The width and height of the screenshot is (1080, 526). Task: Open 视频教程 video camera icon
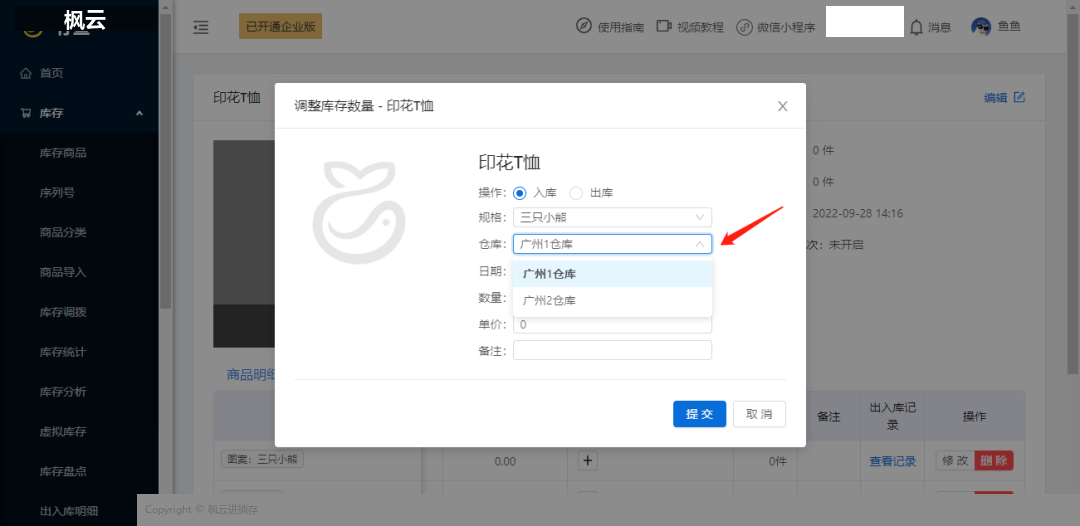click(x=664, y=26)
